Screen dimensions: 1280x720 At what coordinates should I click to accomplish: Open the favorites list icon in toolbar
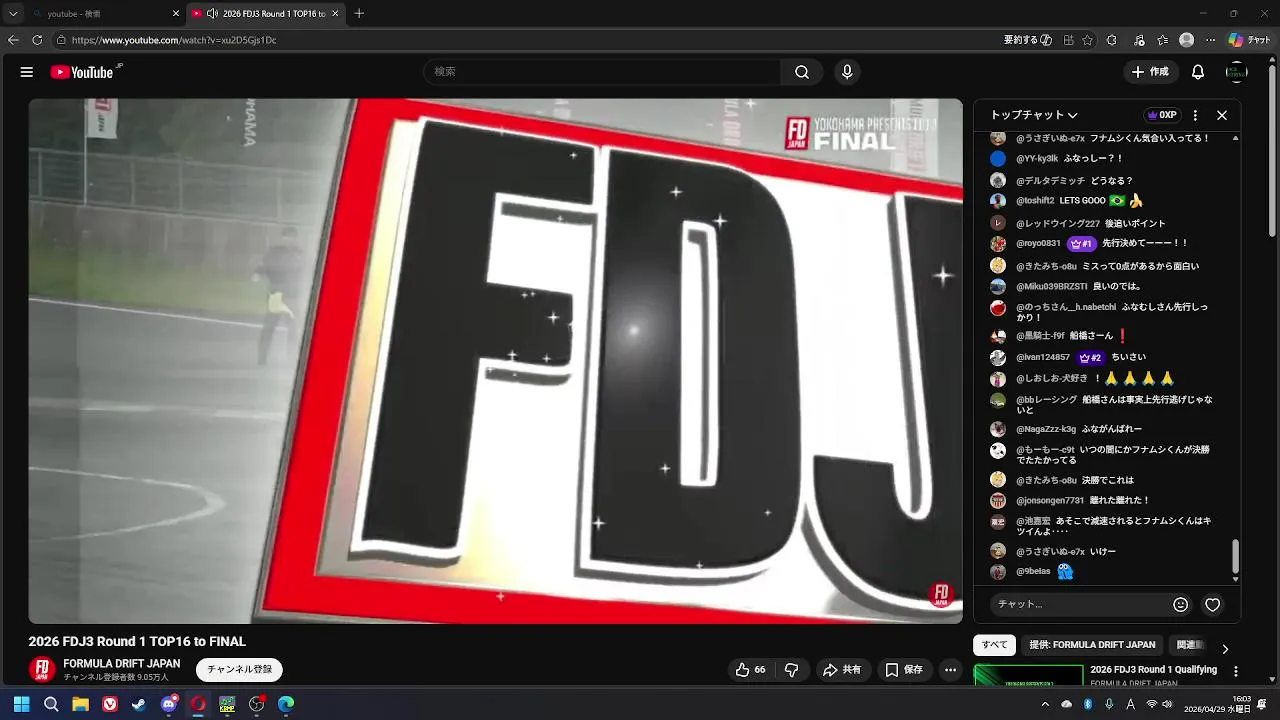tap(1162, 40)
